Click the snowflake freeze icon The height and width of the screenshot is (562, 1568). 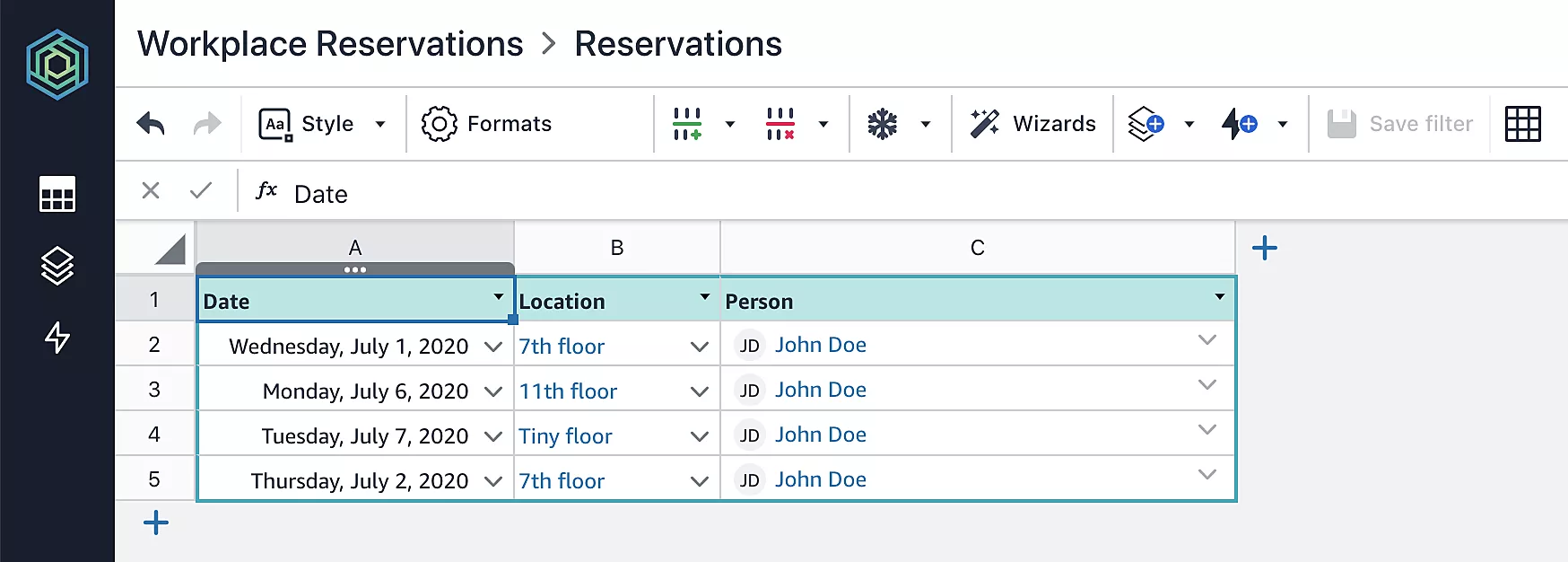click(883, 124)
